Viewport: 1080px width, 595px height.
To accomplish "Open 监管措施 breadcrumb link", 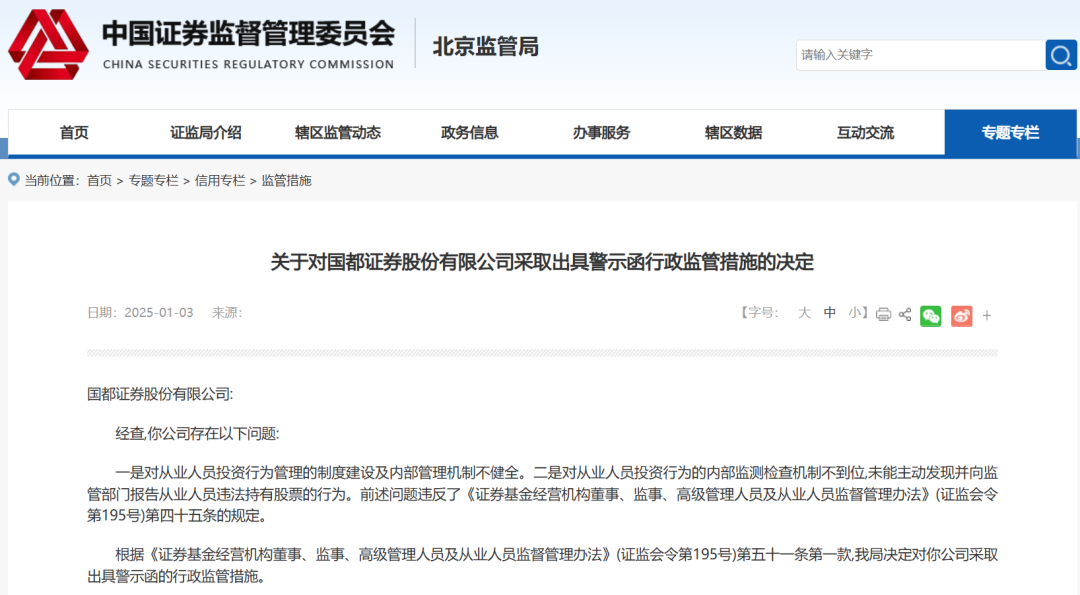I will pos(287,181).
